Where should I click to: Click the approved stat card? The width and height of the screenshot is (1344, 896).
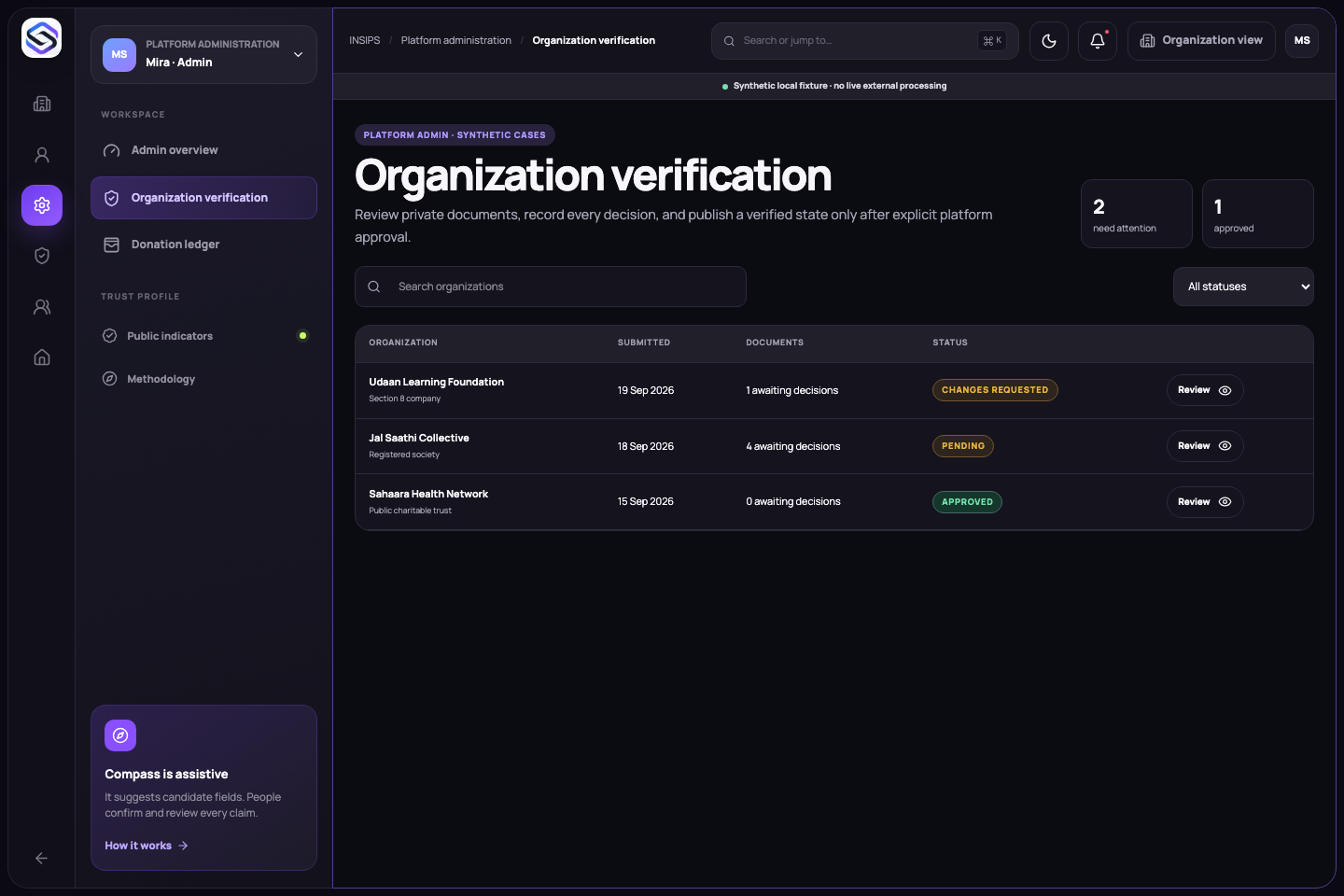tap(1258, 214)
